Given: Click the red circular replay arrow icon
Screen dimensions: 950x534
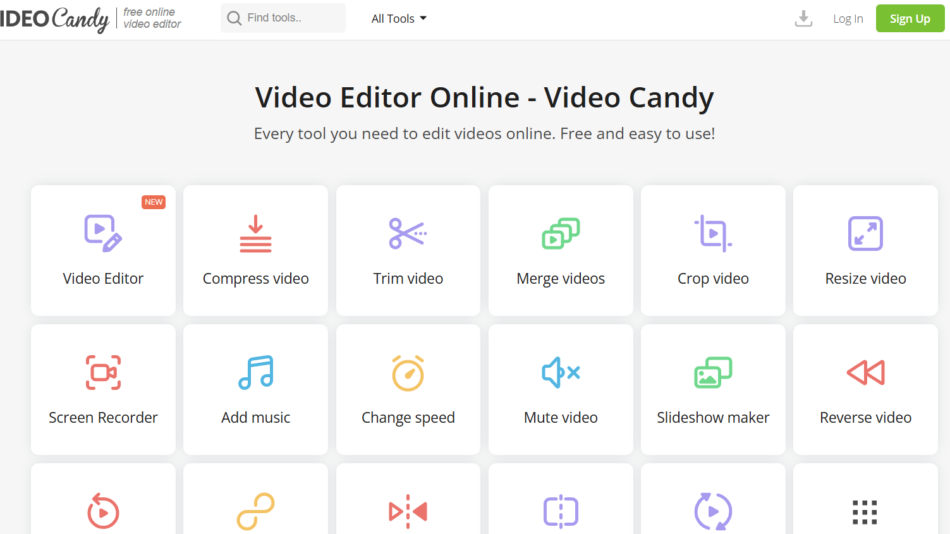Looking at the screenshot, I should pos(103,511).
